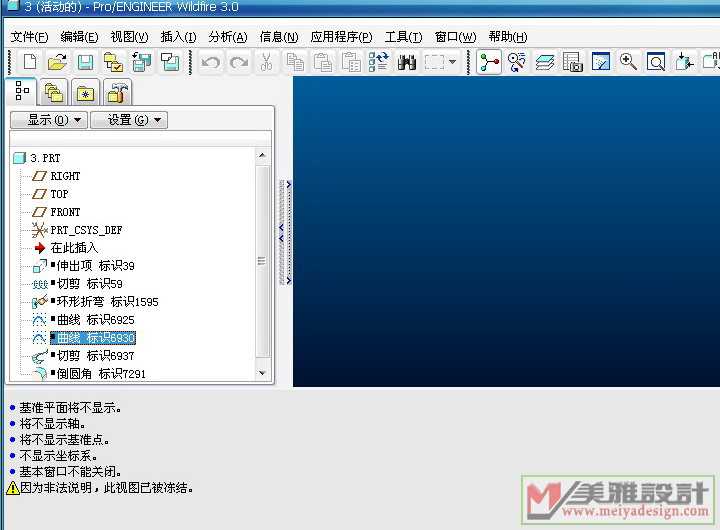Click the message 因为非法说明,此视图已被冻结
The width and height of the screenshot is (720, 530).
point(106,488)
